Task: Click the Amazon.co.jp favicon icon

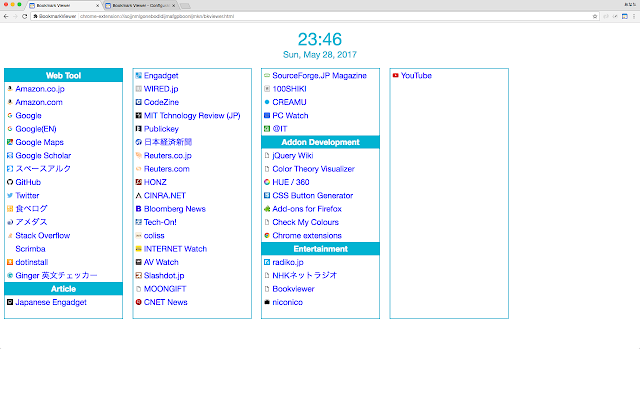Action: [x=10, y=89]
